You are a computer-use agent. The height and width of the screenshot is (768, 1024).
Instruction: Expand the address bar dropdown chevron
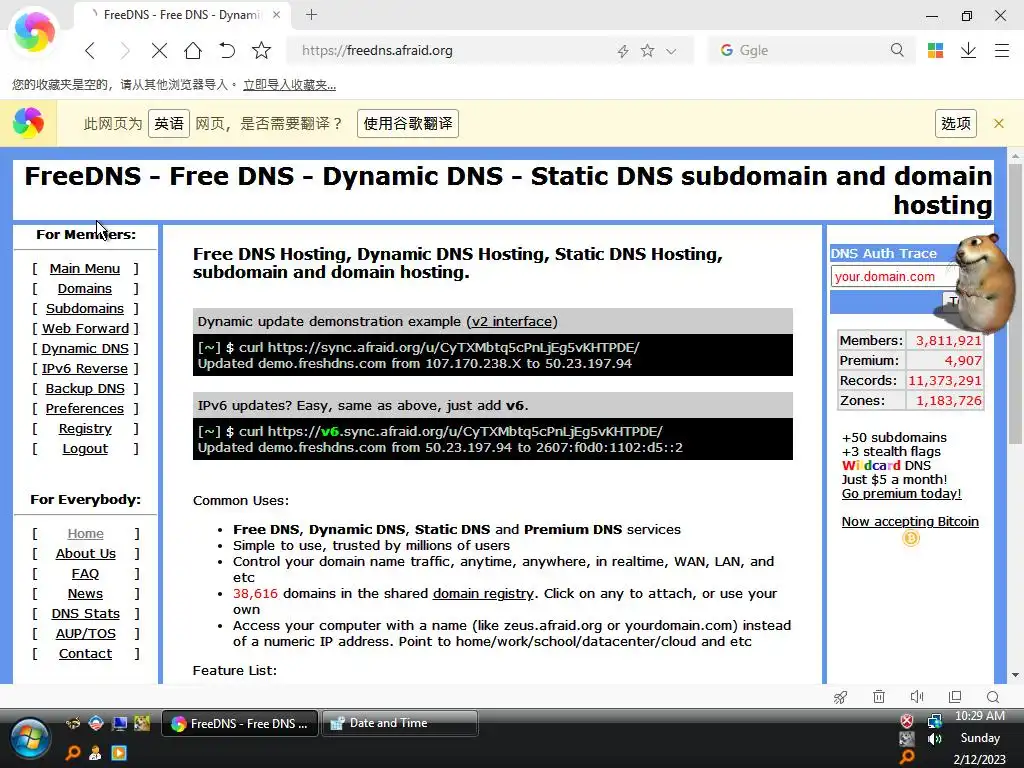point(671,51)
